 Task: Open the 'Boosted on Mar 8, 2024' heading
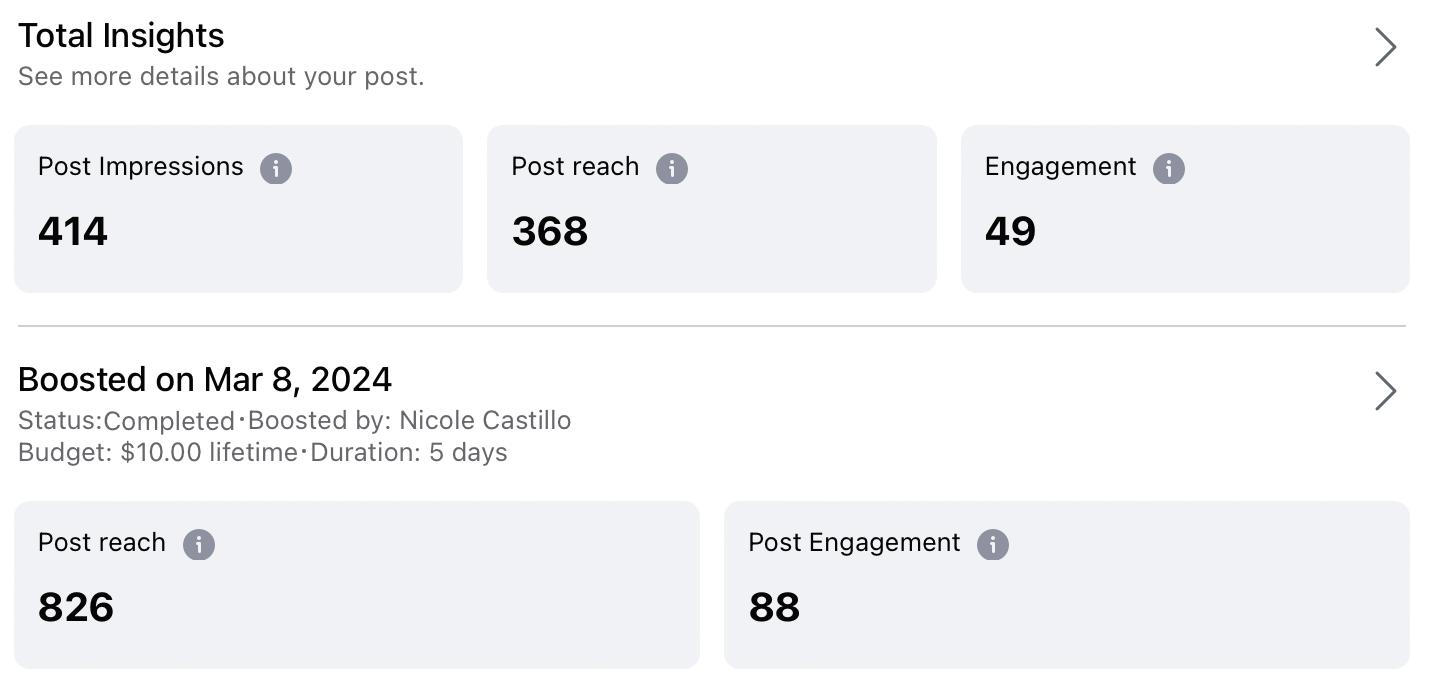pyautogui.click(x=205, y=380)
